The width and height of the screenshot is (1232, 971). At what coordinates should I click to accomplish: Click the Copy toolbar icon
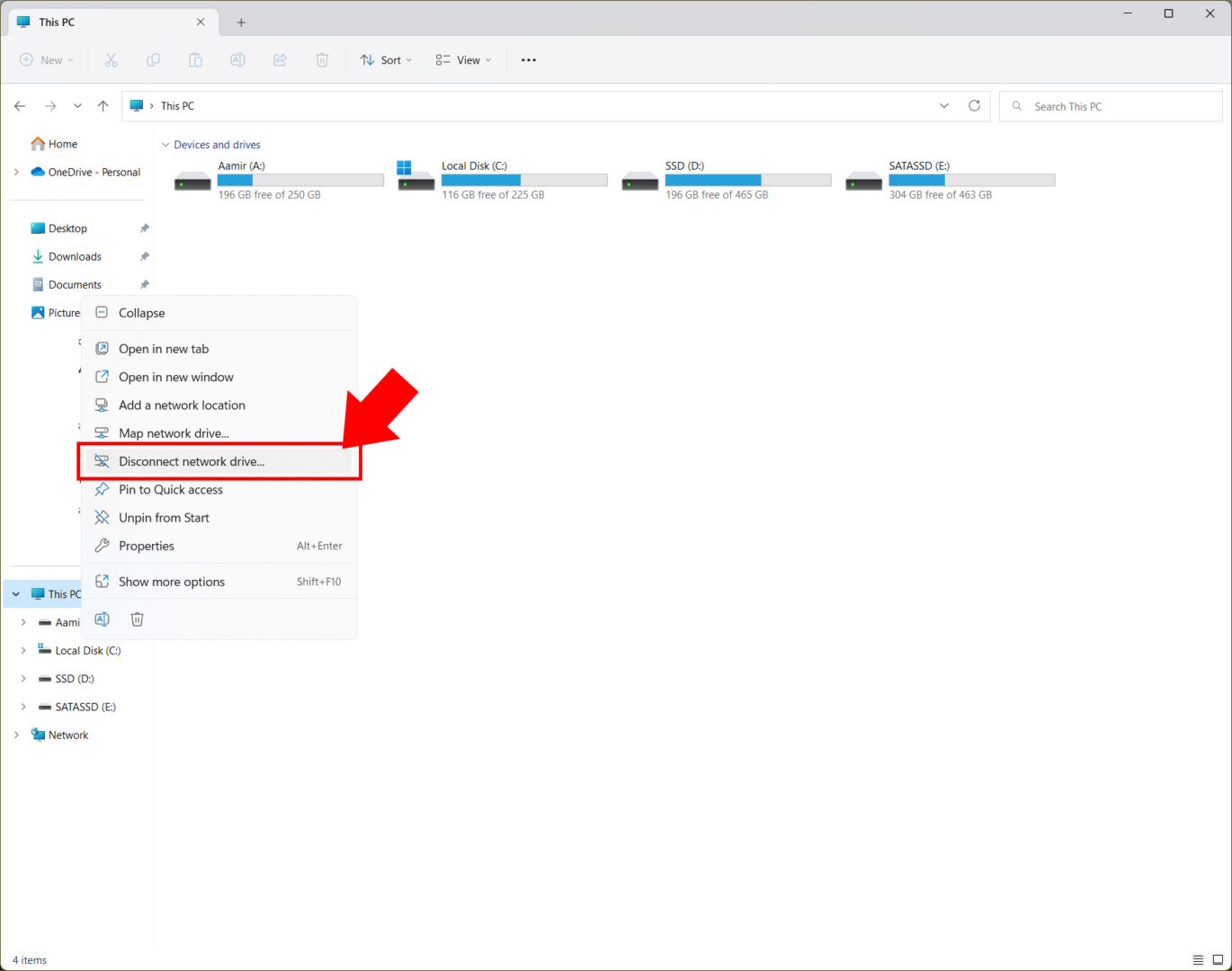point(153,60)
